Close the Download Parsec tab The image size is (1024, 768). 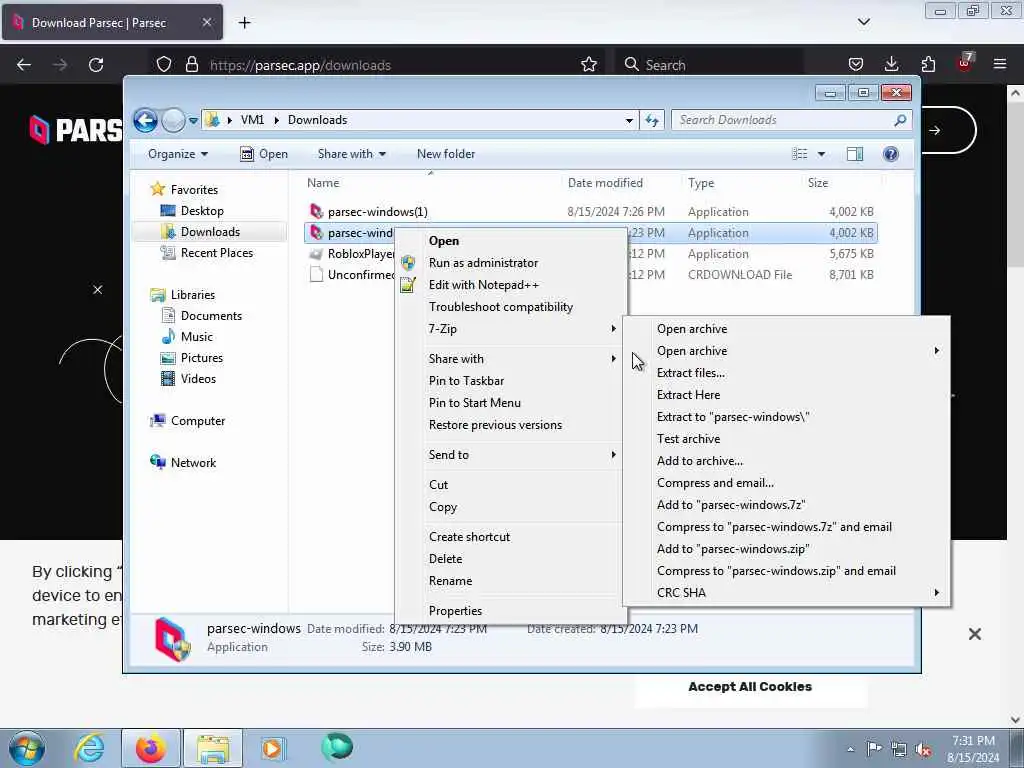point(206,22)
